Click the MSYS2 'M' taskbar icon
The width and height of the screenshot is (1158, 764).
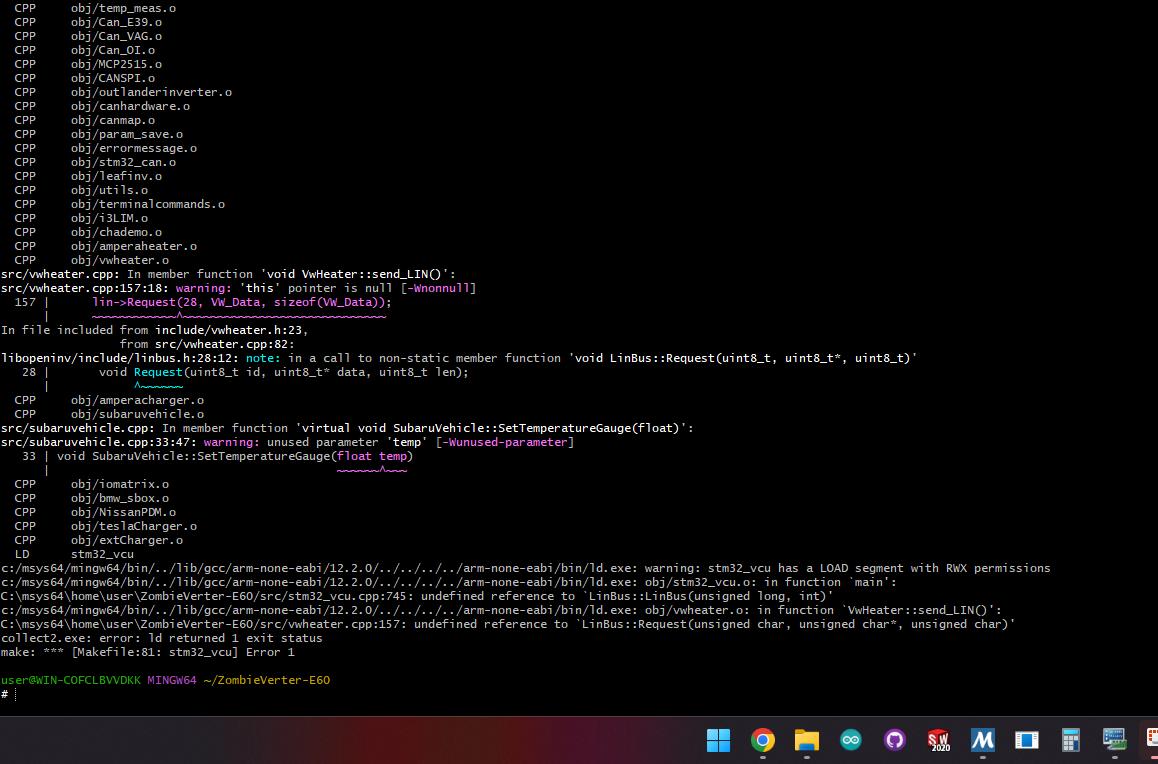coord(982,740)
